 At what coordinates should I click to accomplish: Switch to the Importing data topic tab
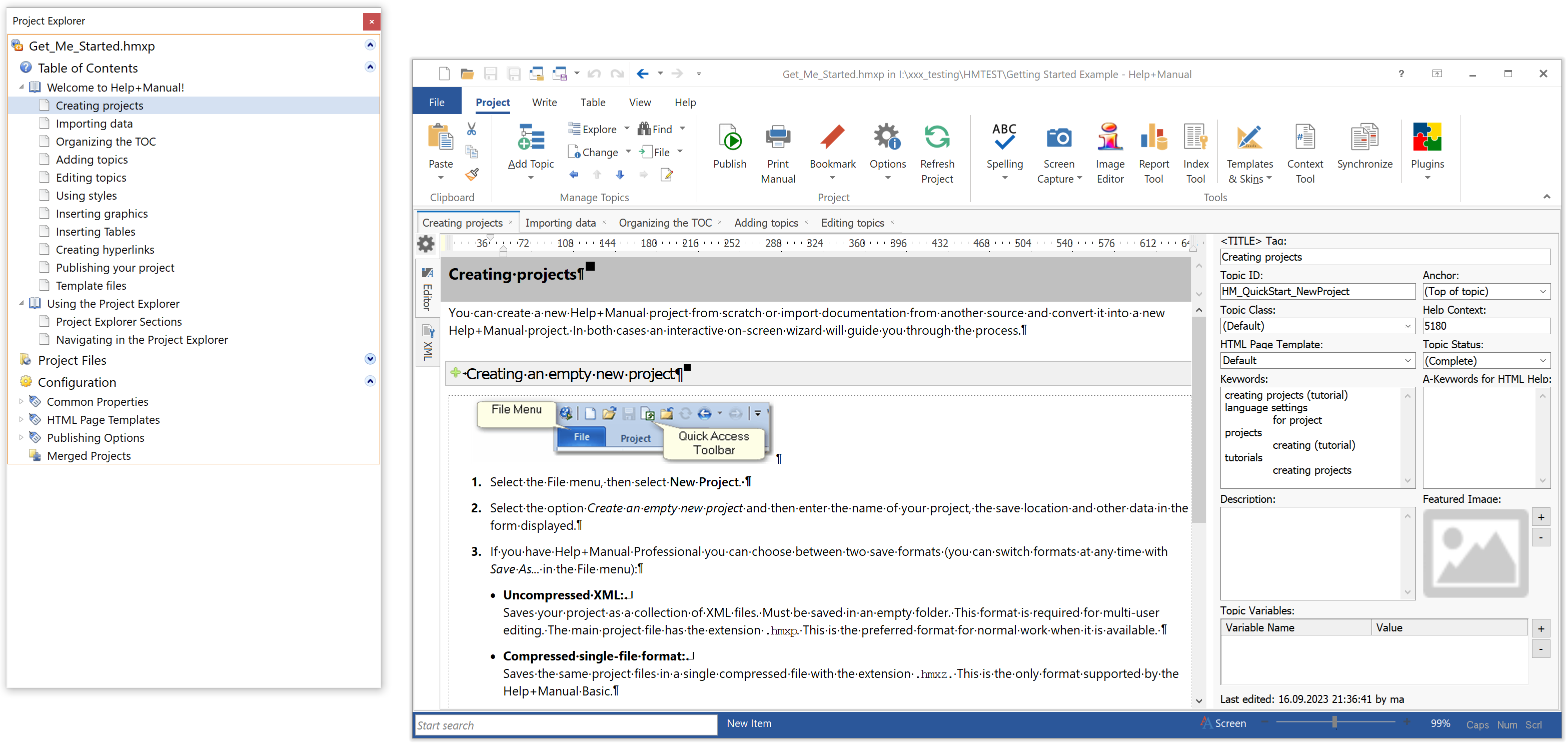[x=560, y=223]
